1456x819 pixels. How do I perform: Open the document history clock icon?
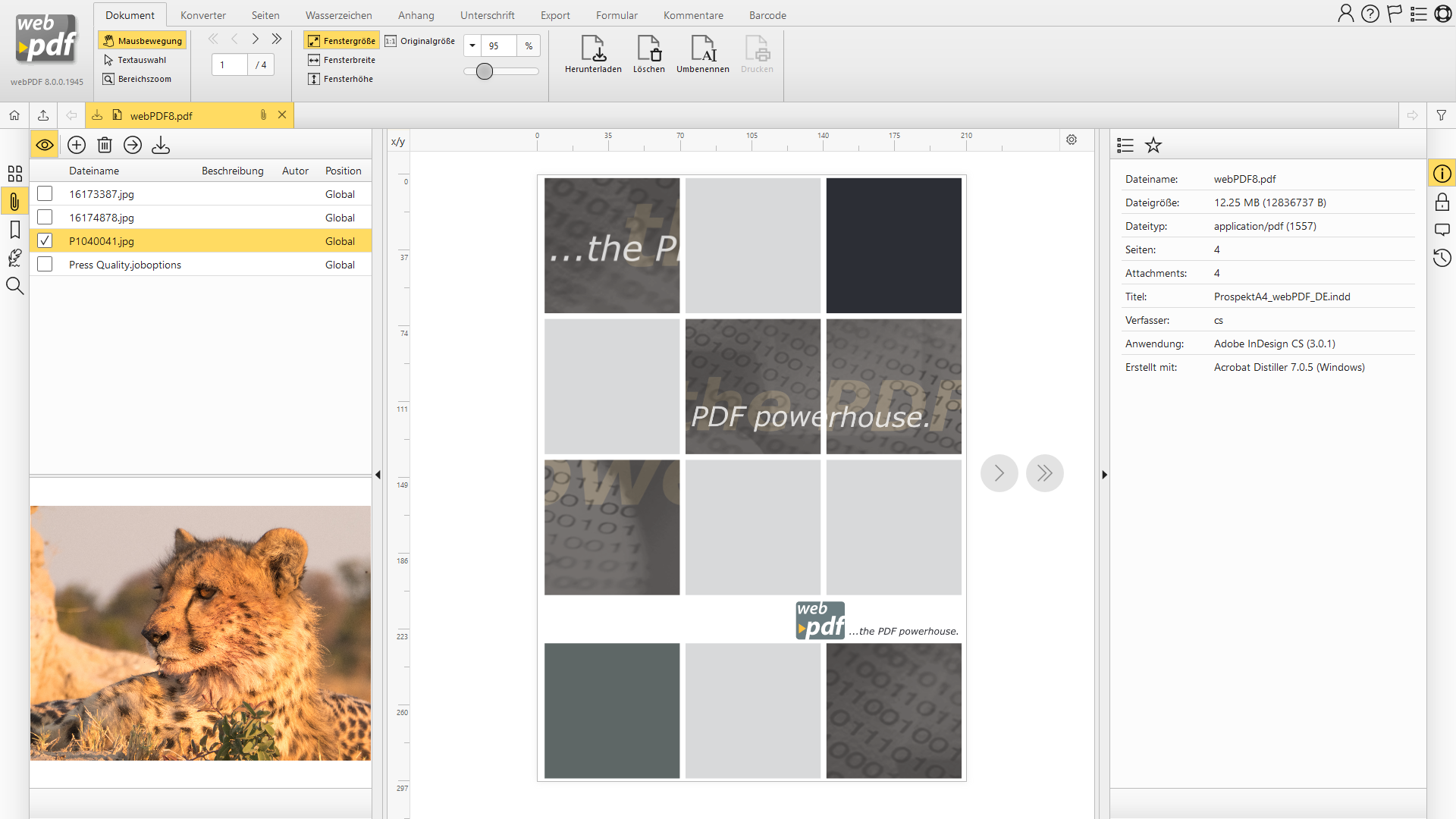pos(1442,258)
